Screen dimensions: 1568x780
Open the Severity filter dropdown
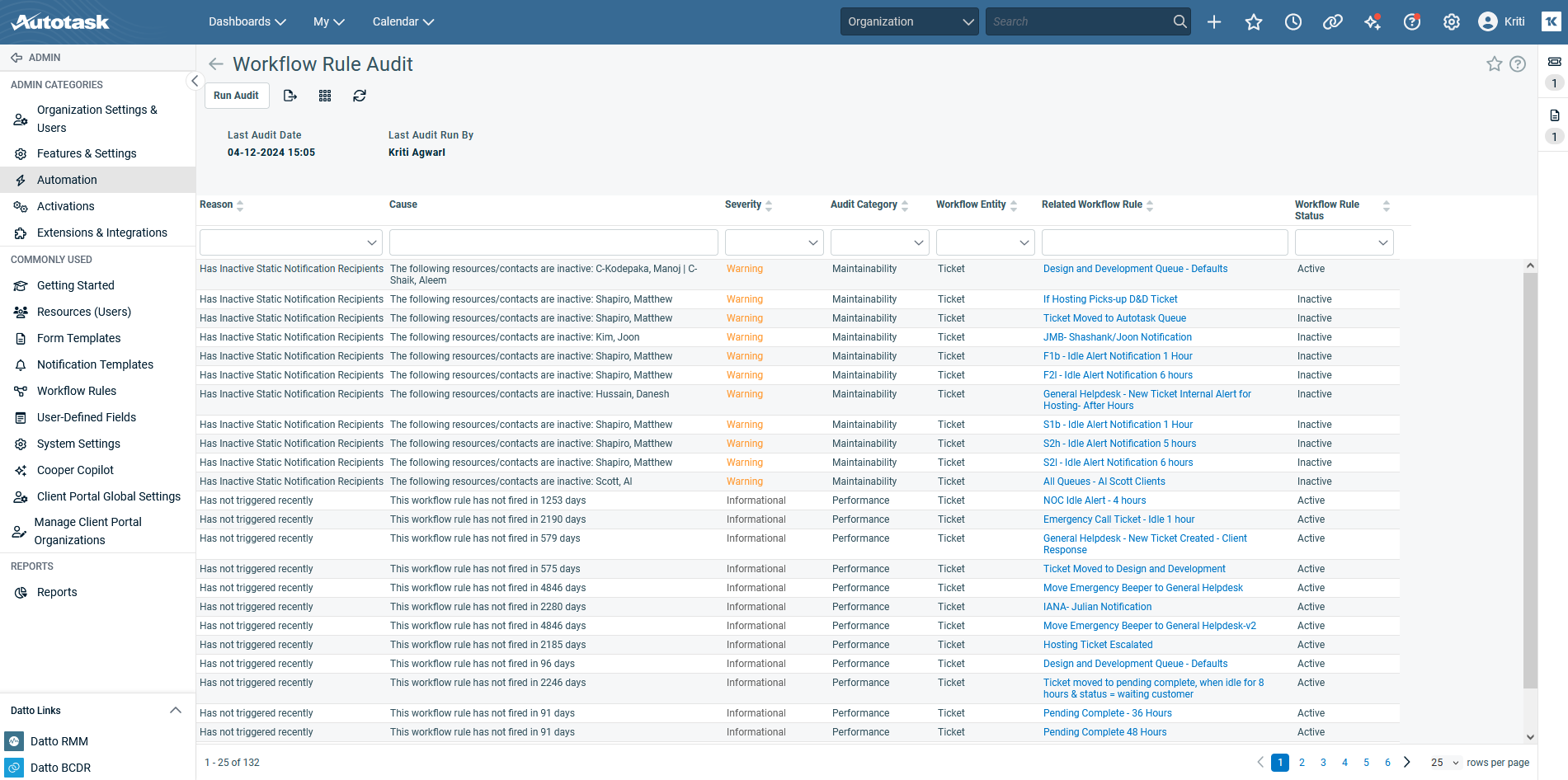tap(774, 242)
